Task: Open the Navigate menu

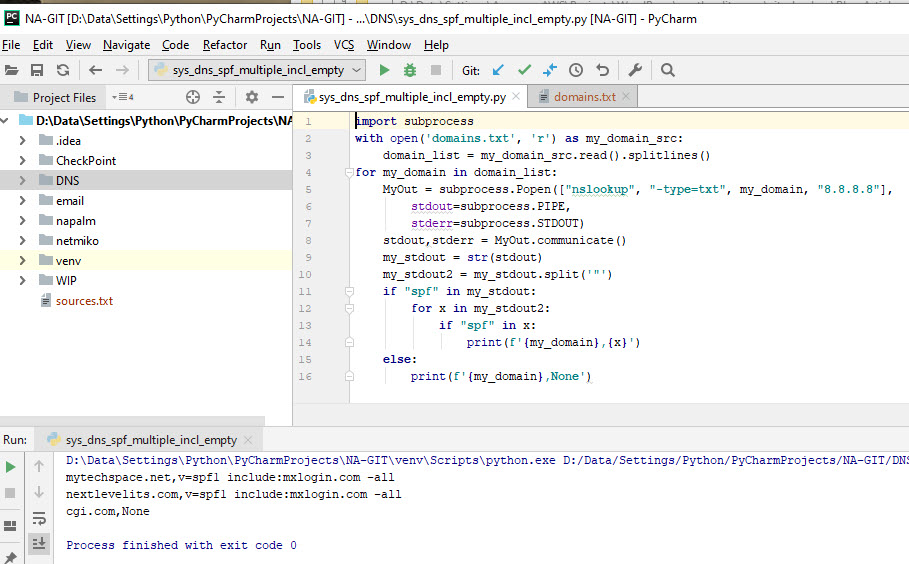Action: pos(126,45)
